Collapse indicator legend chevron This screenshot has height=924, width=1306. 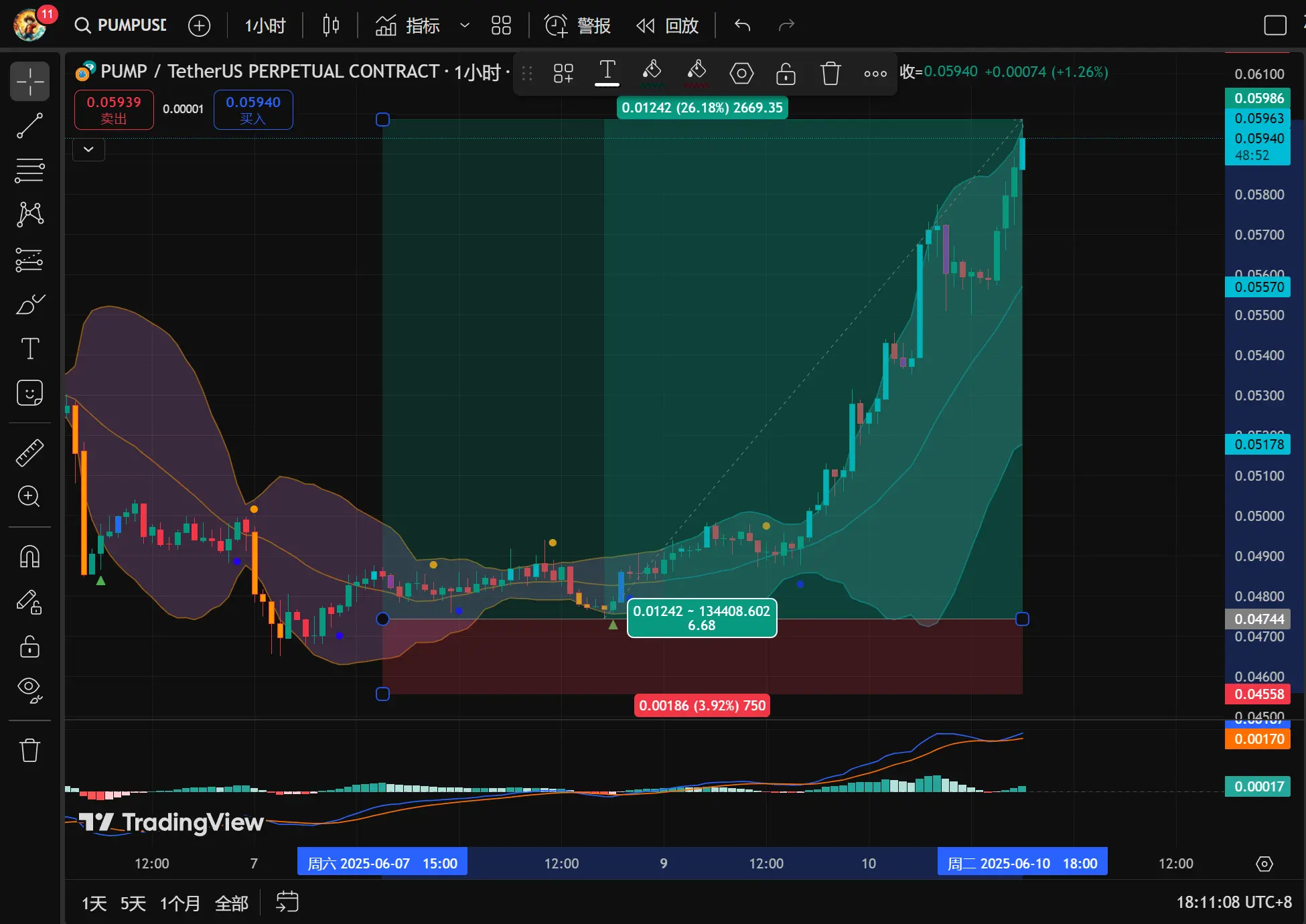pyautogui.click(x=88, y=149)
